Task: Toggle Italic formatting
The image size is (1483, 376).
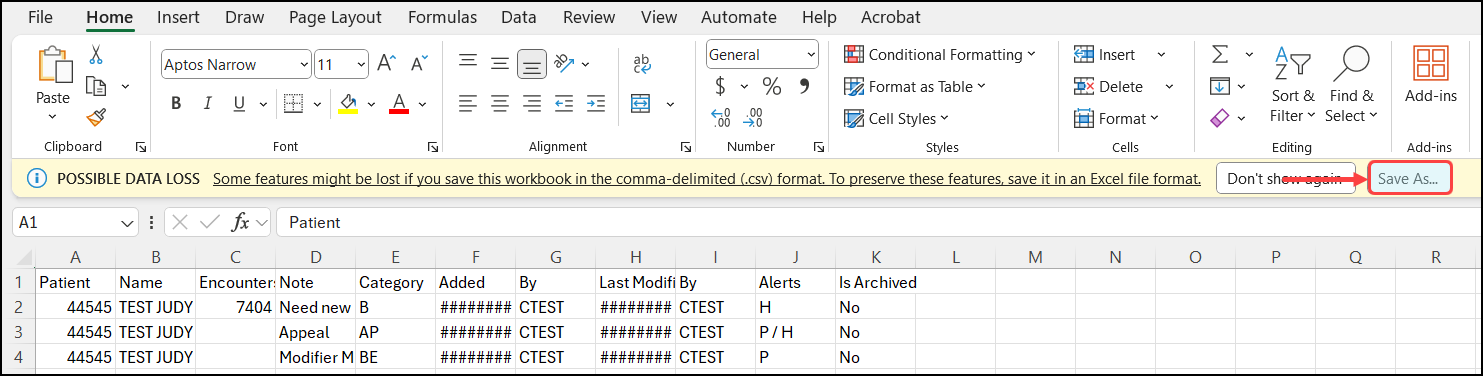Action: pos(207,103)
